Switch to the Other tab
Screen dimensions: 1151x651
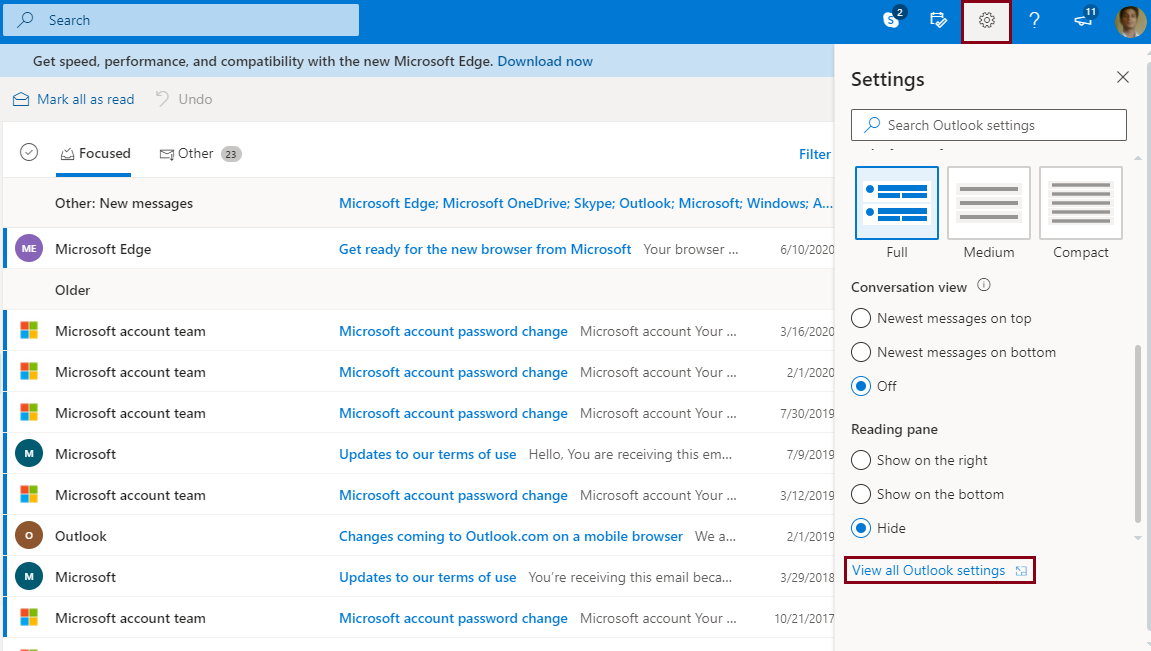[200, 153]
